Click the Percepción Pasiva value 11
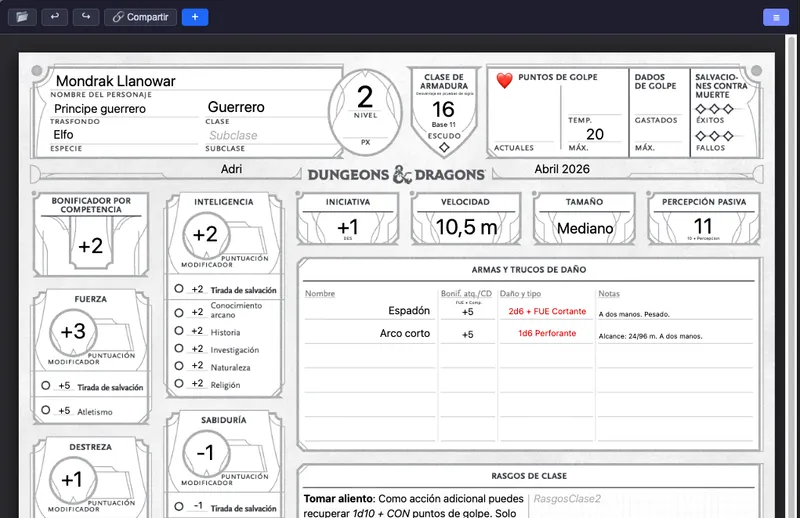This screenshot has height=518, width=800. (703, 226)
